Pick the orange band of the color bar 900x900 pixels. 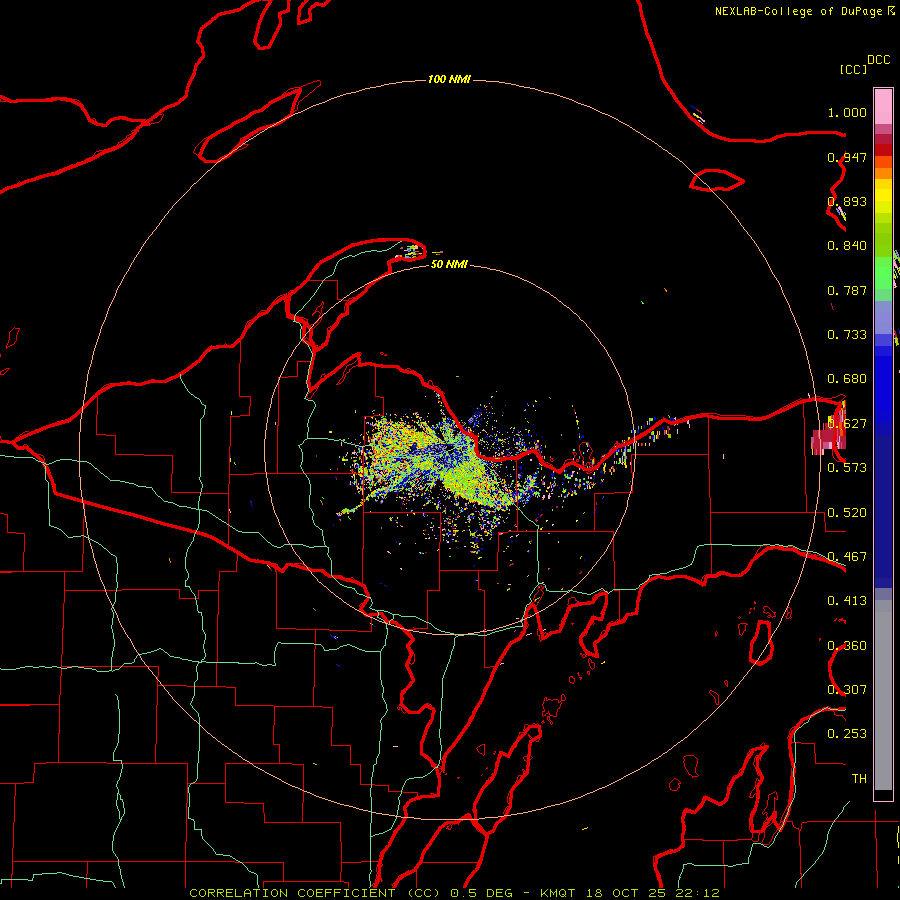tap(883, 173)
